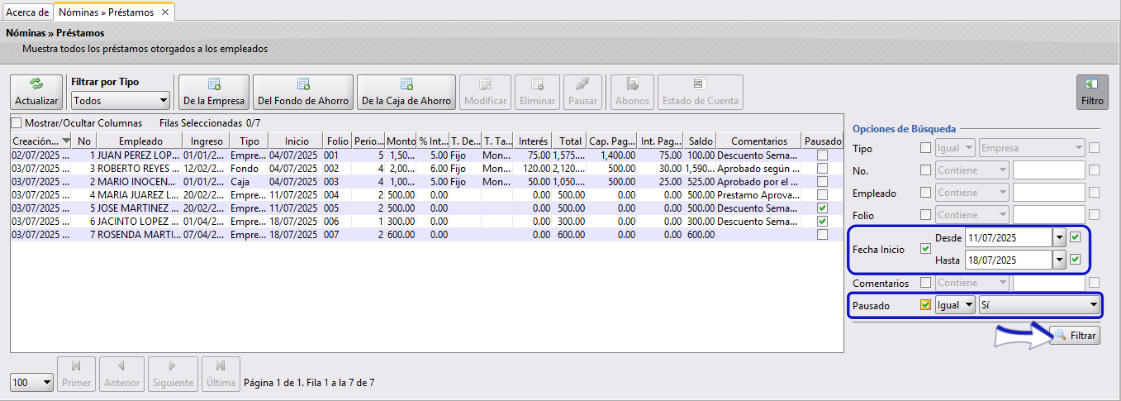Uncheck Pausado for JOSE MARTINEZ row
The image size is (1121, 401).
tap(822, 208)
